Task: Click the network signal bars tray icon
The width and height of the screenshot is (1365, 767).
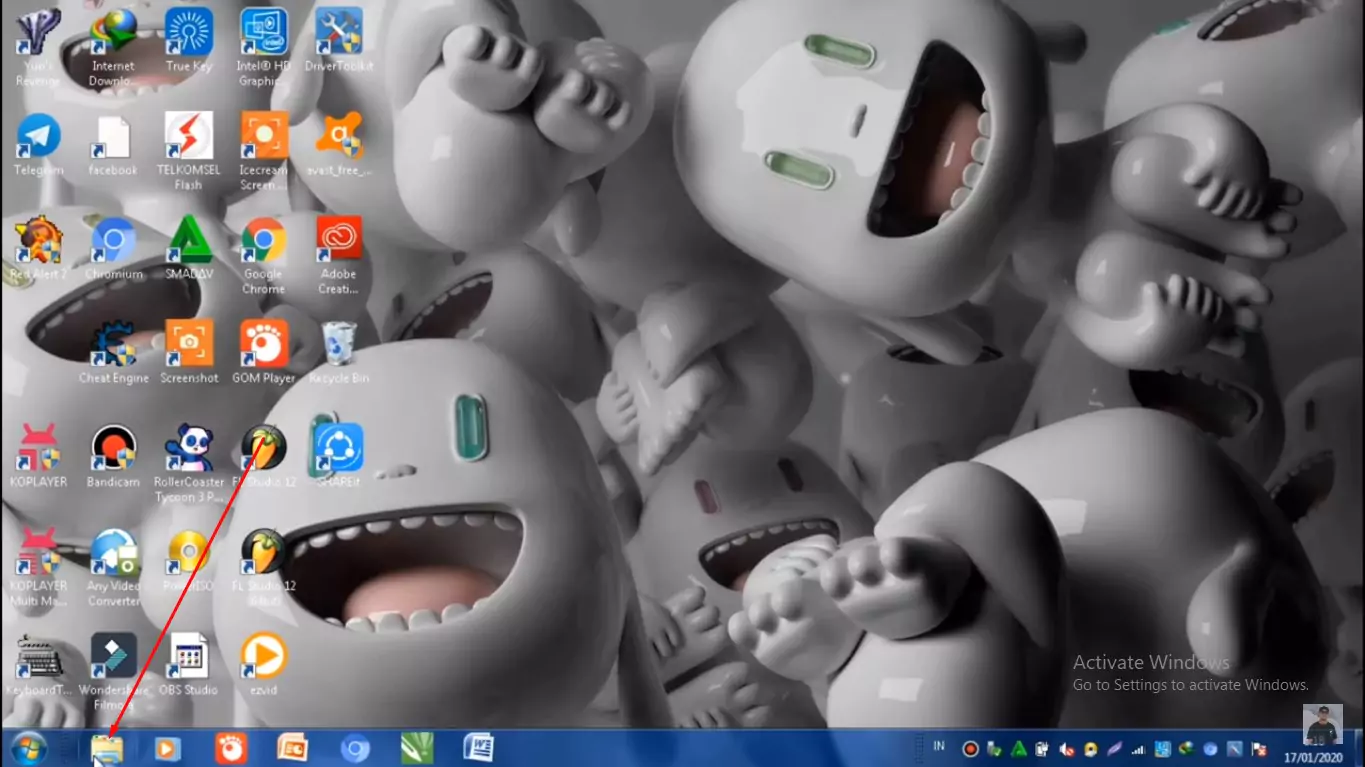Action: (1138, 750)
